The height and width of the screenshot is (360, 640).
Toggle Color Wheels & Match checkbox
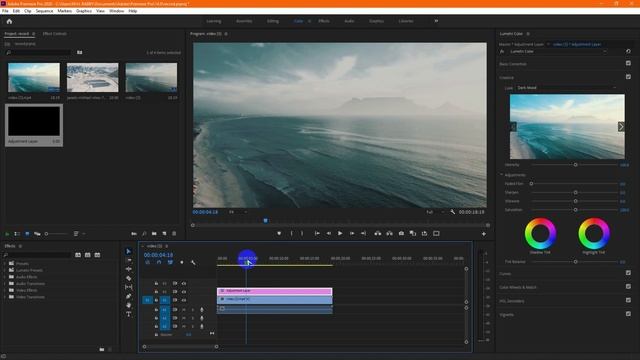tap(628, 287)
